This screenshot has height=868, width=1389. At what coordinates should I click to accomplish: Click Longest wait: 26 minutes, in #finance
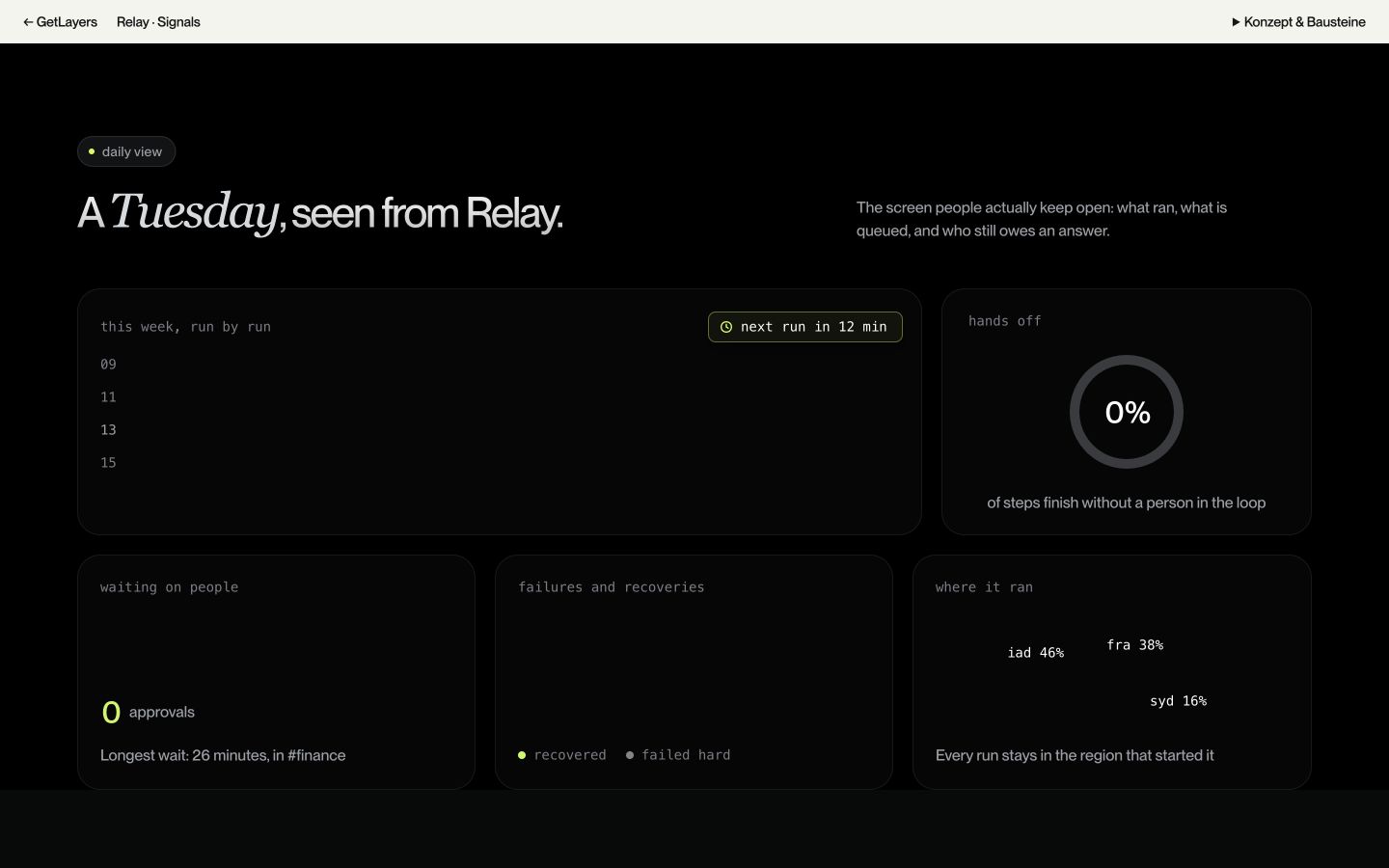tap(223, 755)
